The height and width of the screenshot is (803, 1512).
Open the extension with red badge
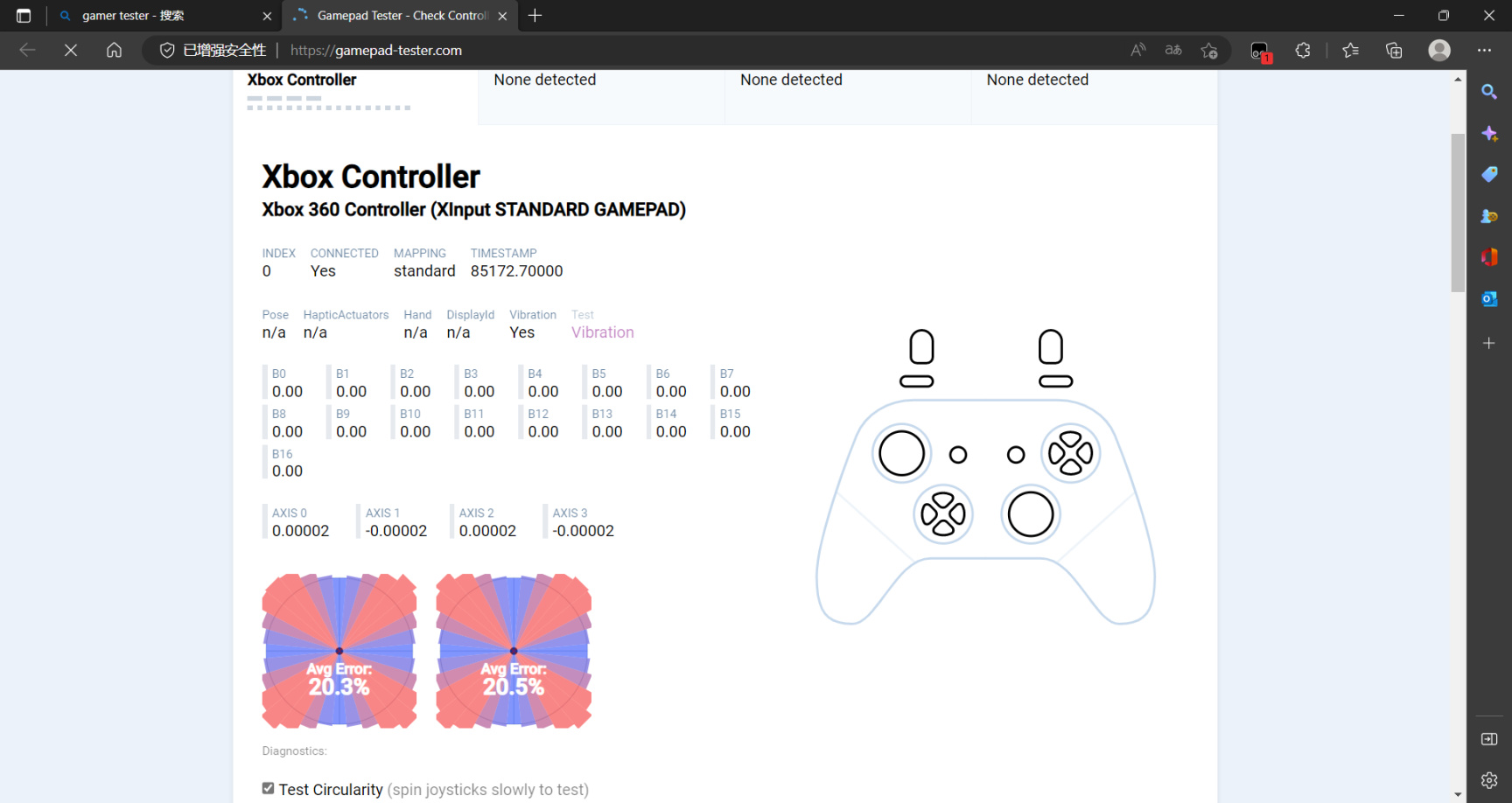(1260, 52)
